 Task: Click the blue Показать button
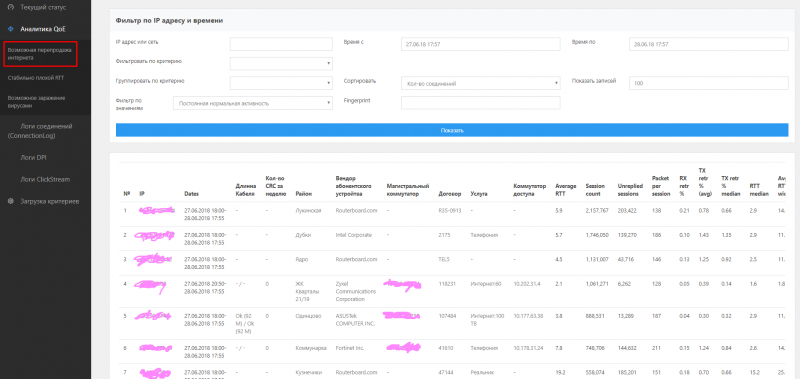pyautogui.click(x=452, y=130)
